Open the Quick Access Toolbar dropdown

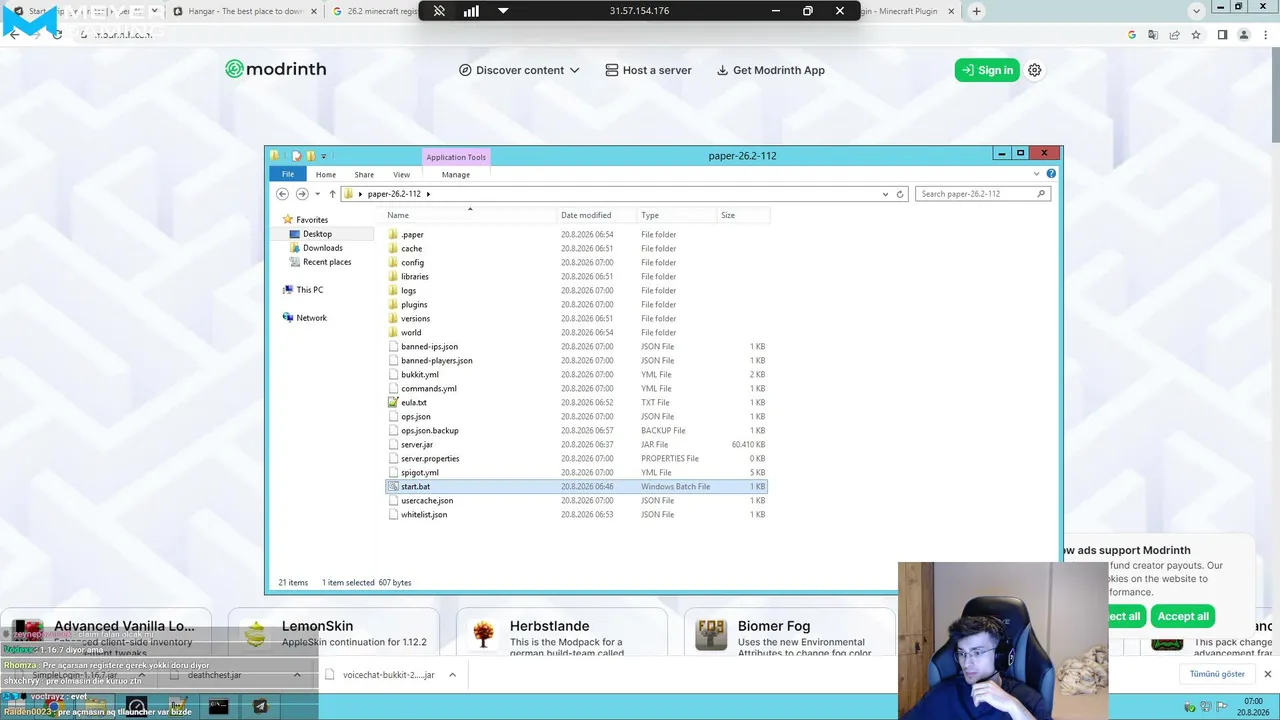coord(324,156)
